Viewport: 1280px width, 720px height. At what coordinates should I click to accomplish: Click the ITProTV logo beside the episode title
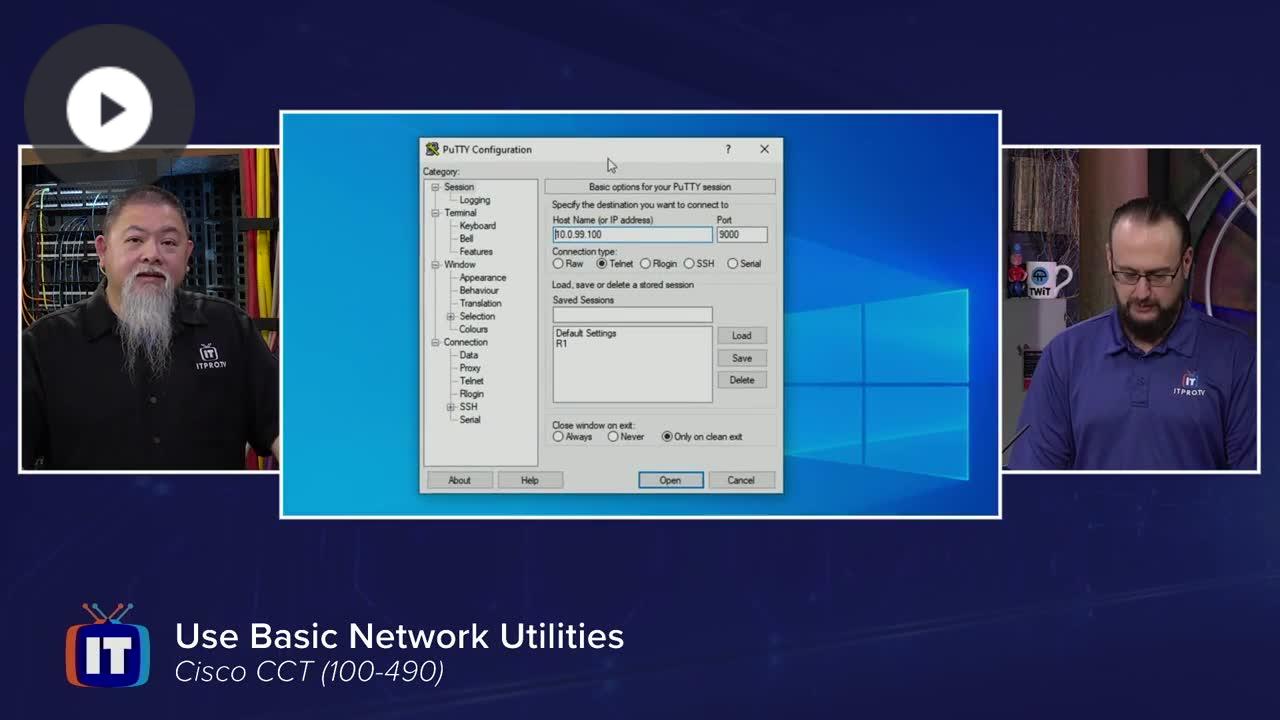click(x=108, y=645)
